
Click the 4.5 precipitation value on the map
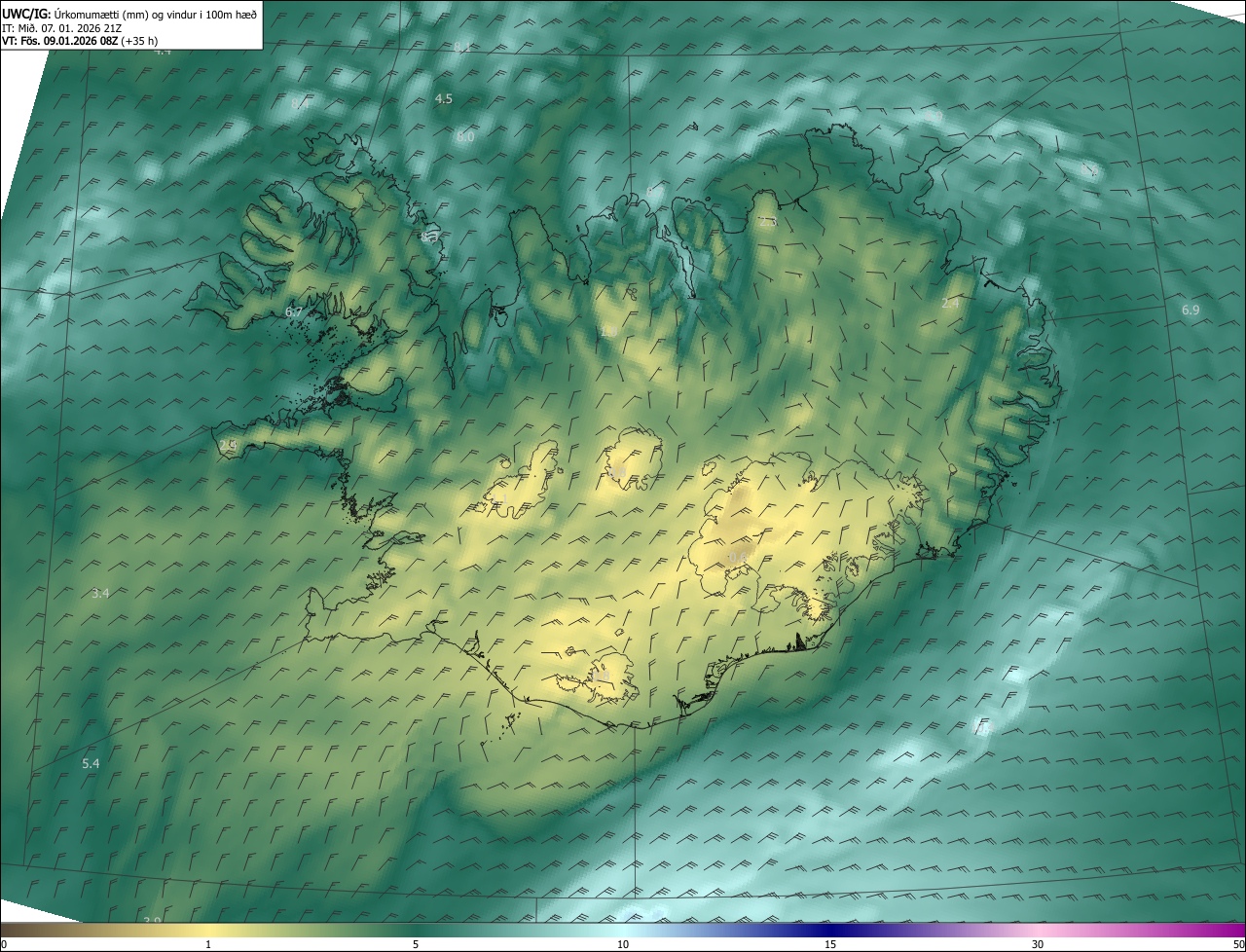(x=444, y=99)
